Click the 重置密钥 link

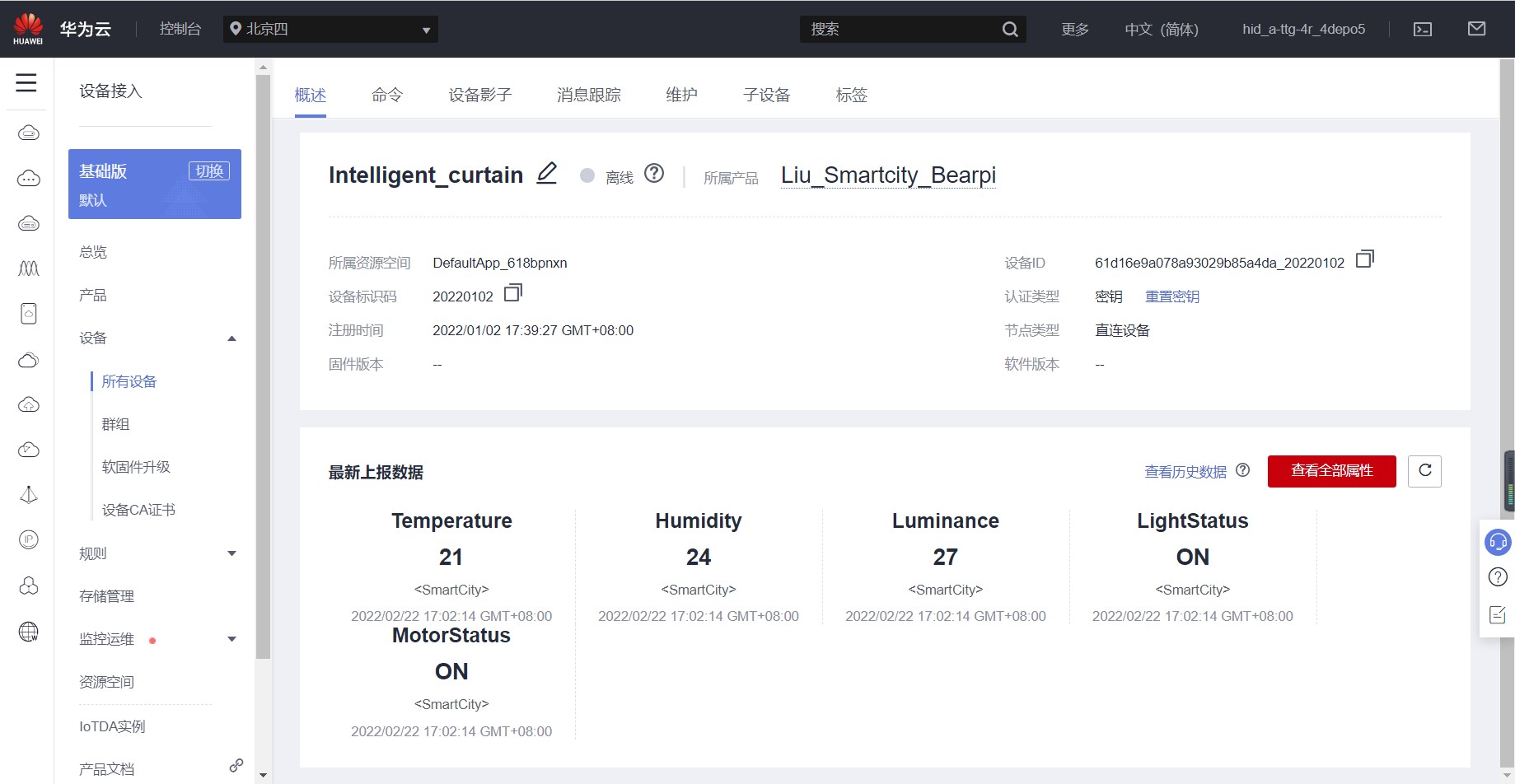tap(1172, 296)
